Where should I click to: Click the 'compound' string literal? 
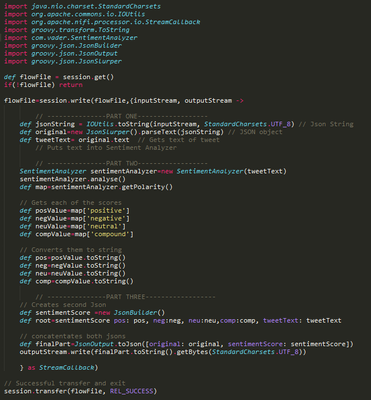point(110,234)
